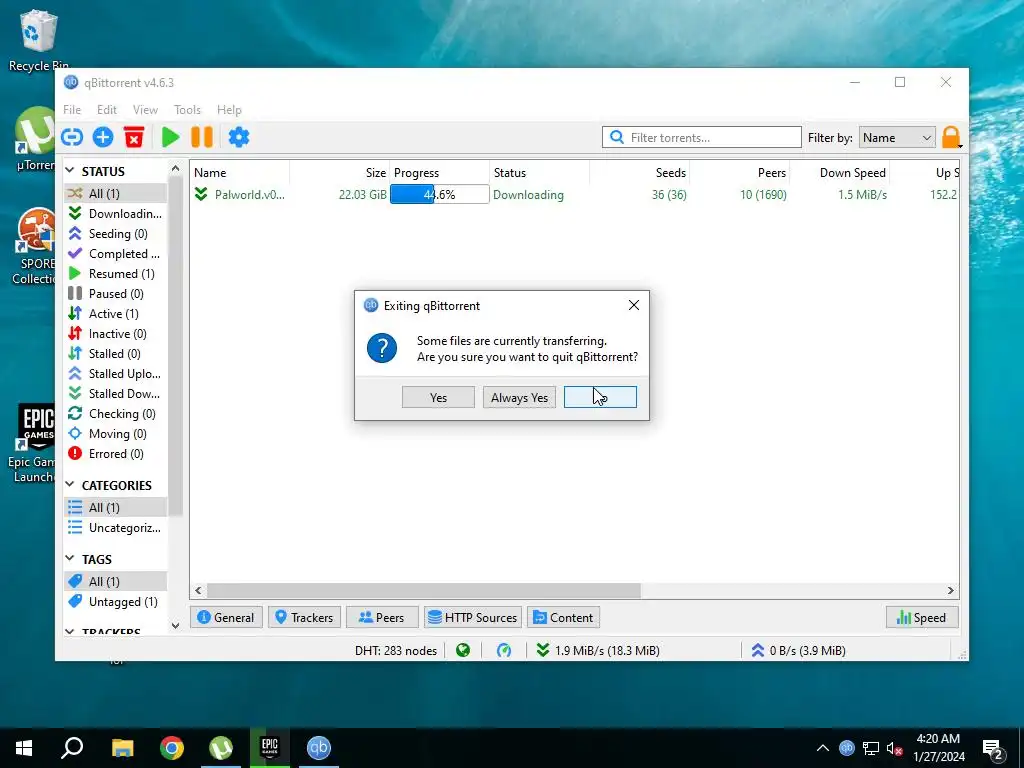Click the Palworld progress bar at 44.6%
This screenshot has width=1024, height=768.
[440, 195]
